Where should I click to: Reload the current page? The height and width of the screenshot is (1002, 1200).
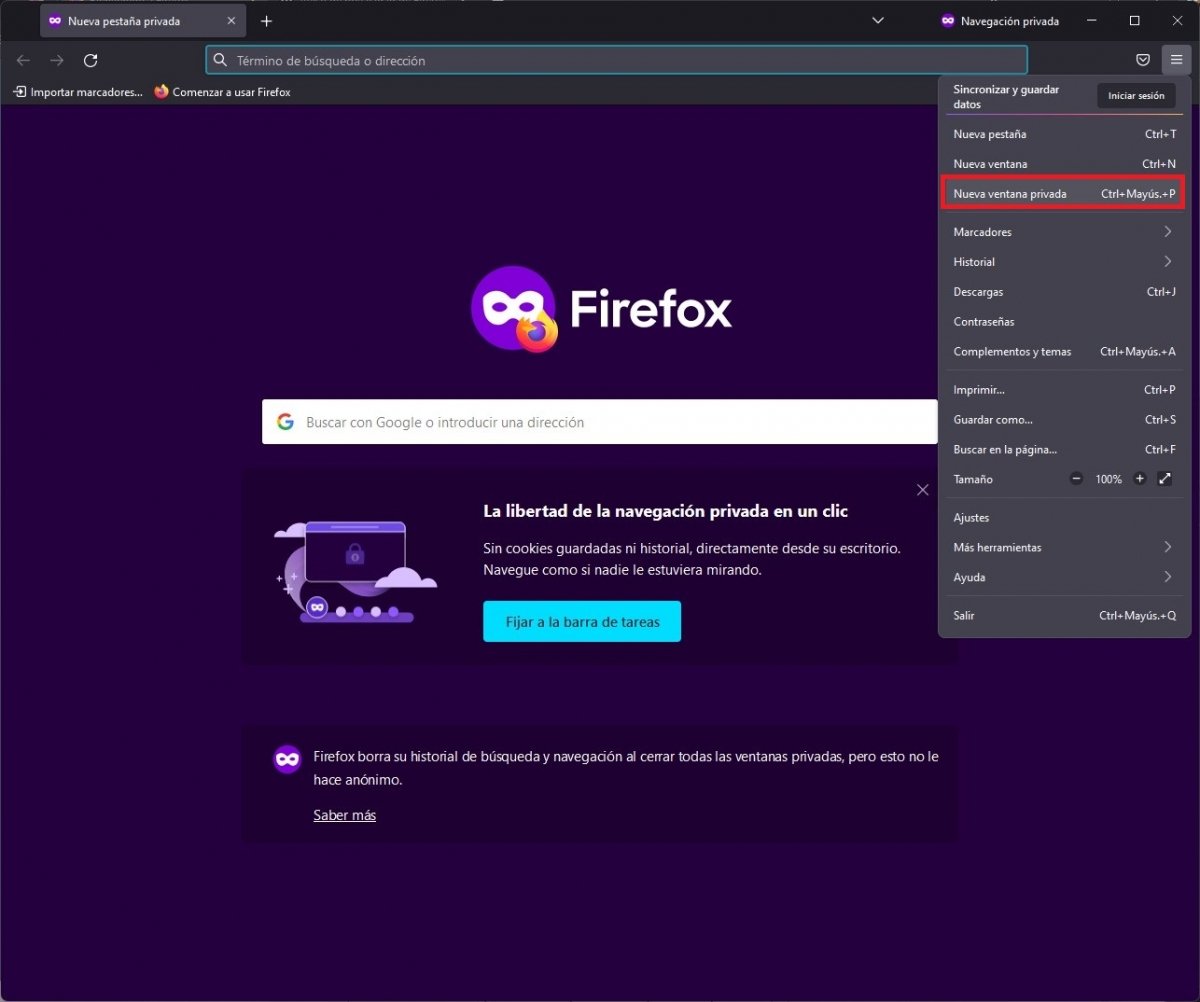click(90, 60)
